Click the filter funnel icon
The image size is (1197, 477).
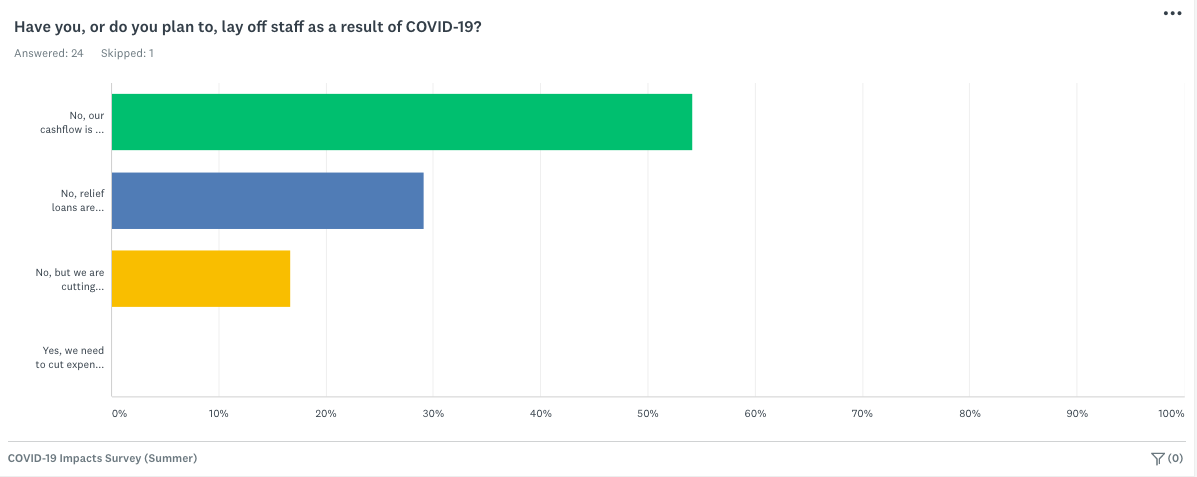point(1157,459)
